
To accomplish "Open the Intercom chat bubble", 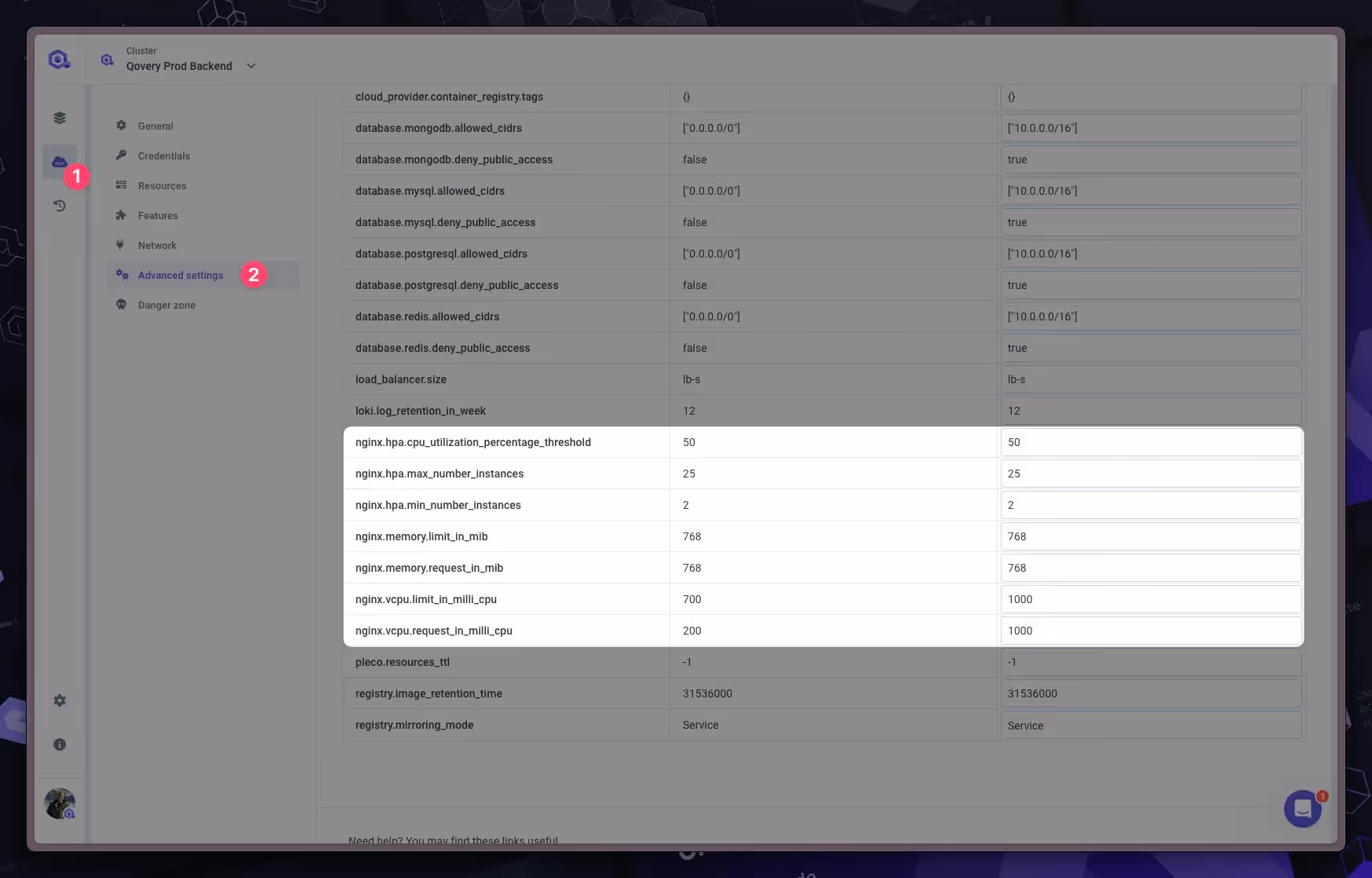I will click(x=1303, y=808).
